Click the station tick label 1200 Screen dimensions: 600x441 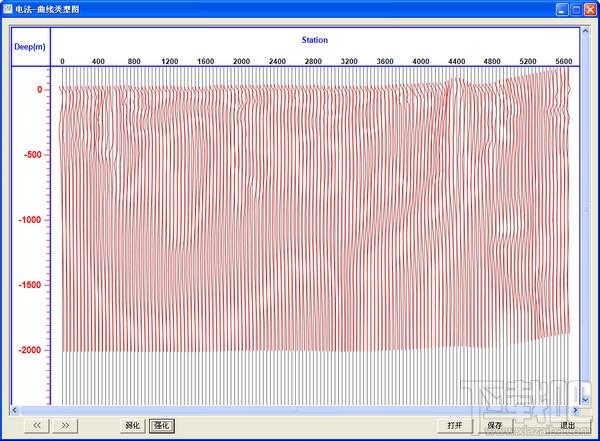tap(170, 61)
